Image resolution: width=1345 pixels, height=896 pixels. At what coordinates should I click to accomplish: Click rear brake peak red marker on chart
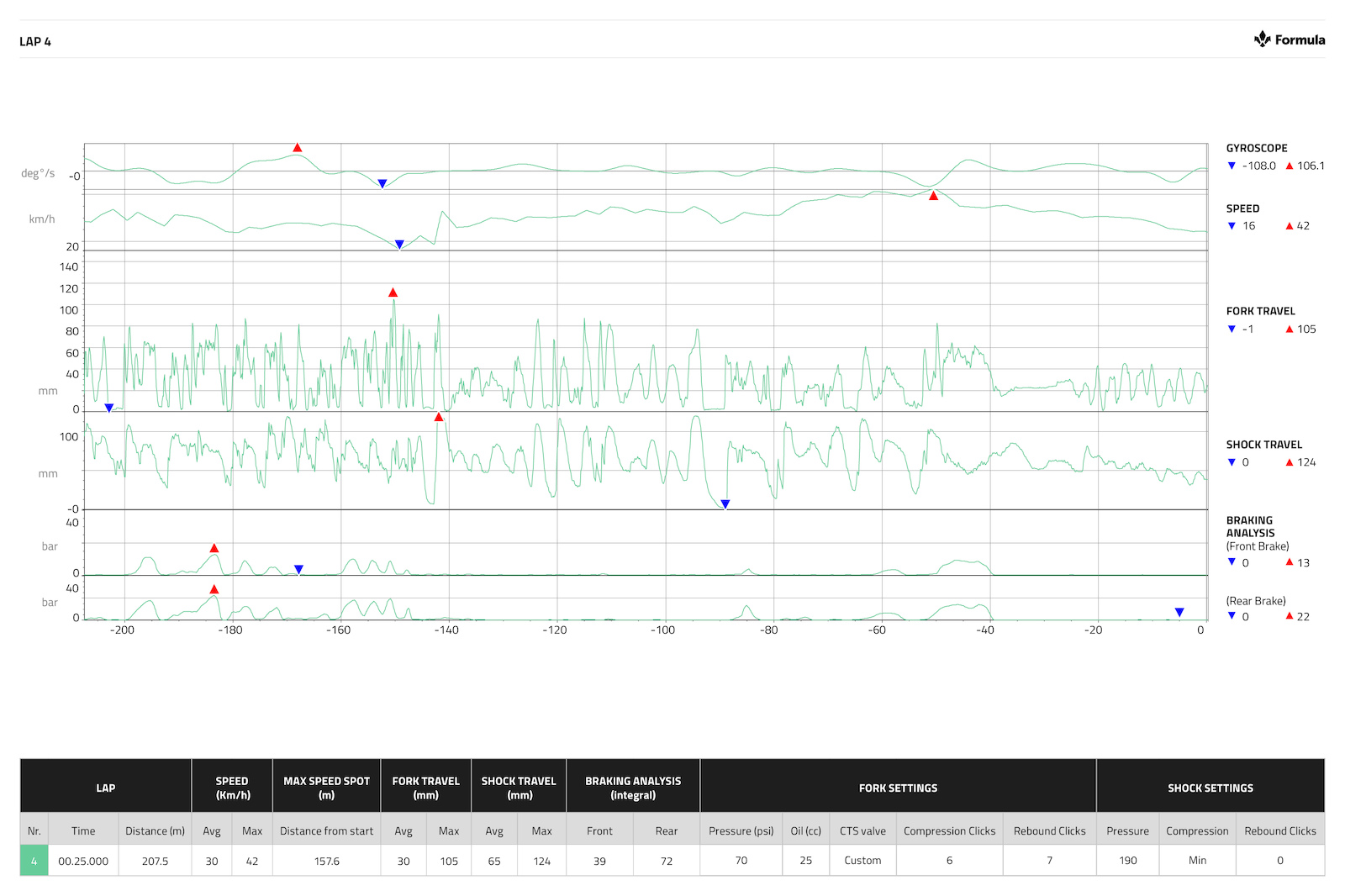[214, 589]
